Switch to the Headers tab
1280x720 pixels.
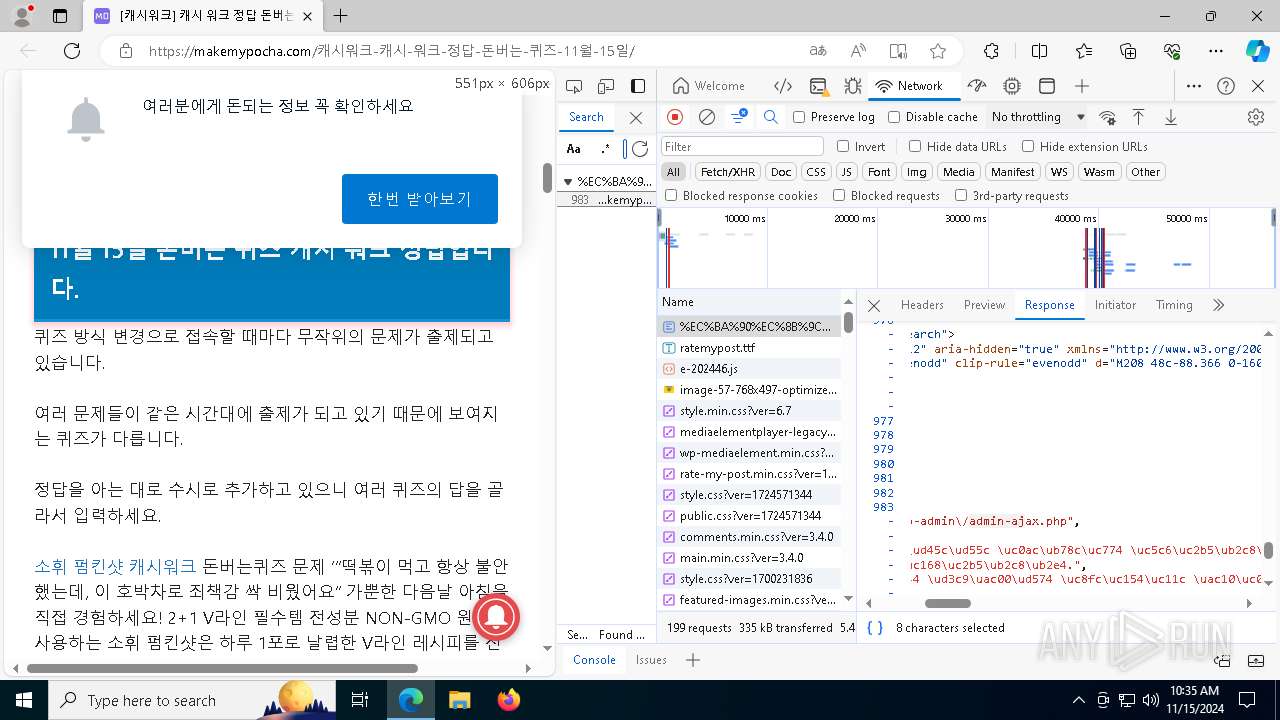point(922,305)
